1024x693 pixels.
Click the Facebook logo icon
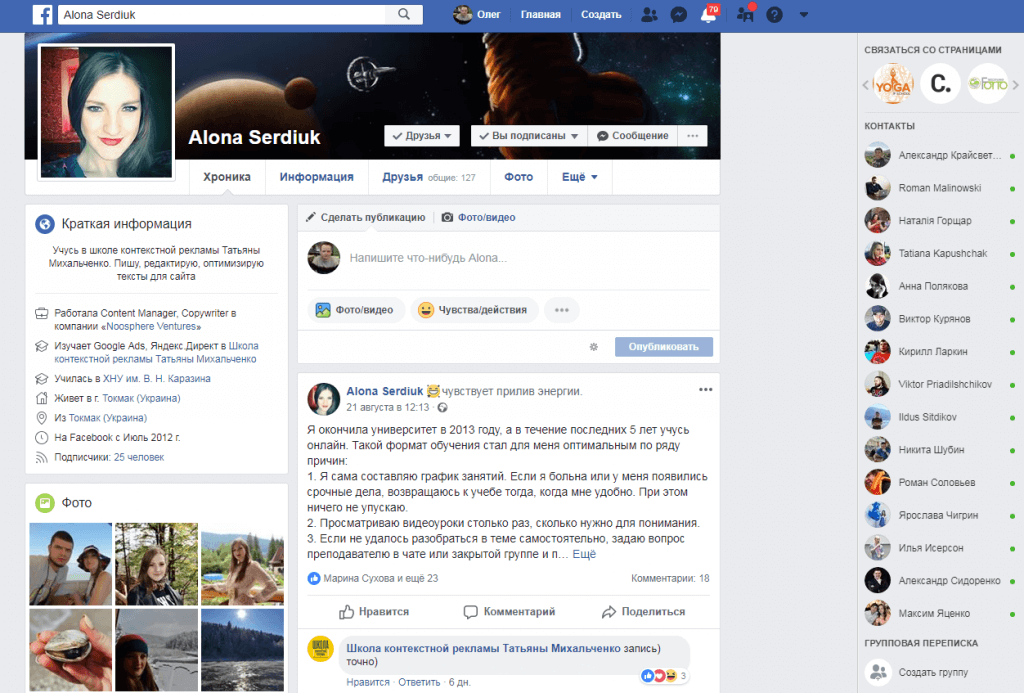(x=43, y=14)
